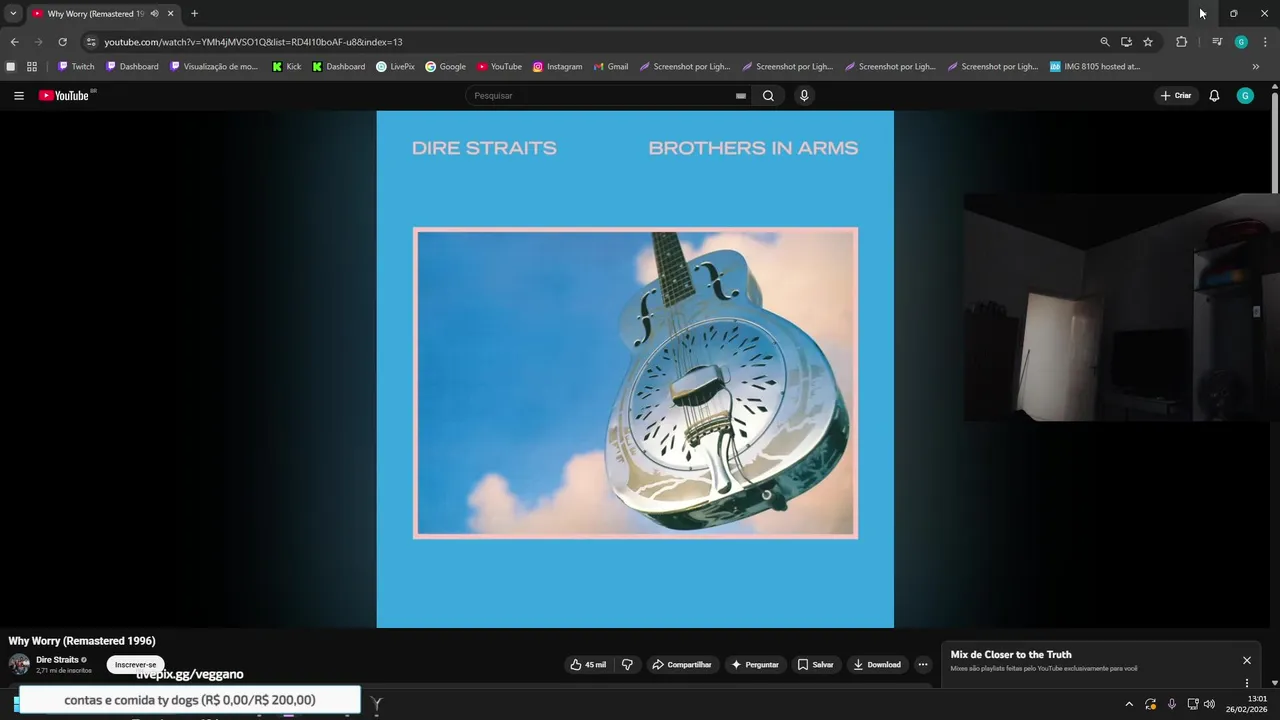Screen dimensions: 1280x720
Task: Mute the tab via speaker icon
Action: (154, 14)
